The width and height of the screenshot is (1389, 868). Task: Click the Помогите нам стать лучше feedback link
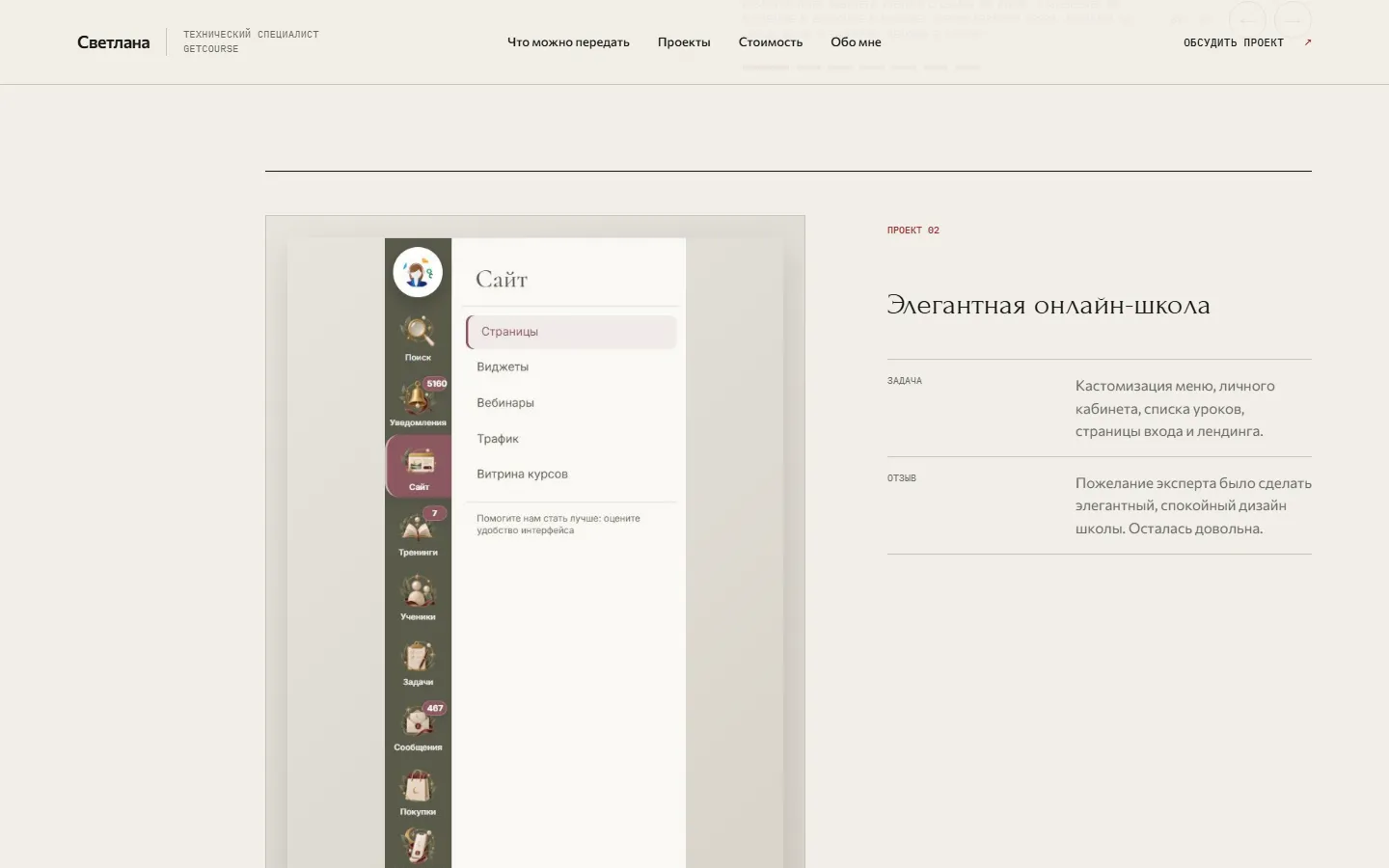click(558, 525)
